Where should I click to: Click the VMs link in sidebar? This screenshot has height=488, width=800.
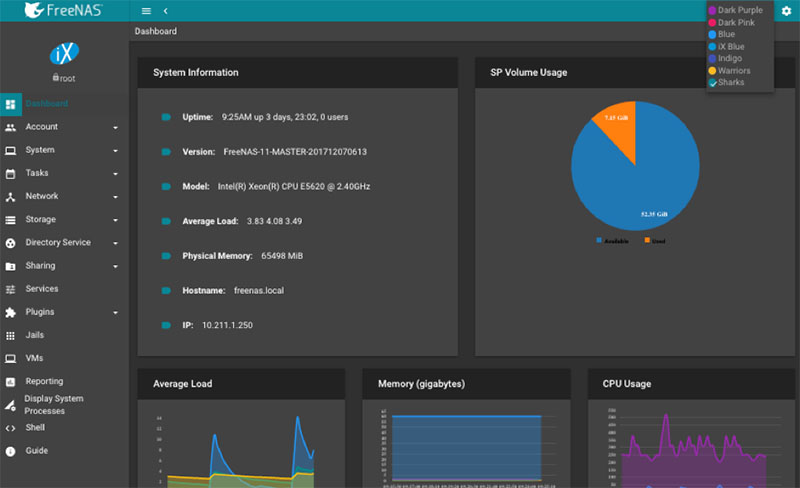click(34, 359)
